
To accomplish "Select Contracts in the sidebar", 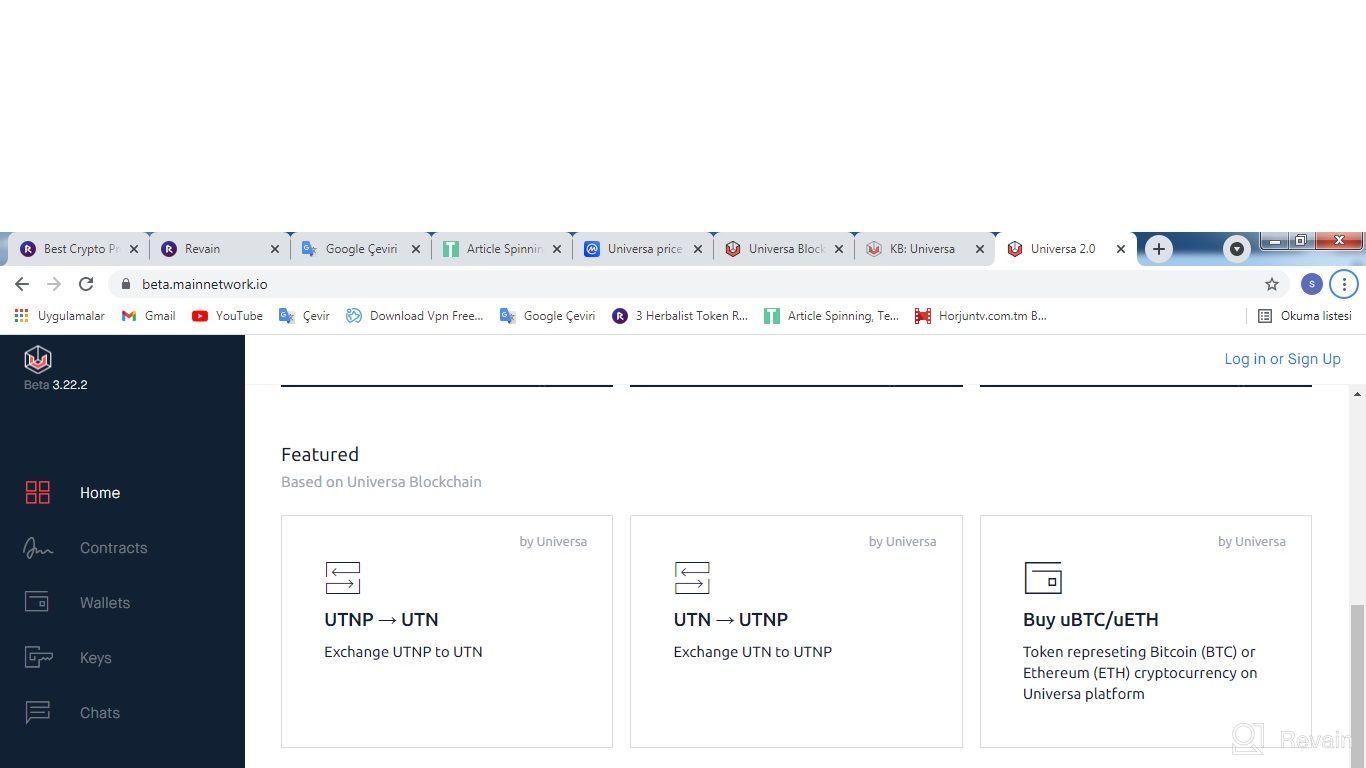I will 114,548.
